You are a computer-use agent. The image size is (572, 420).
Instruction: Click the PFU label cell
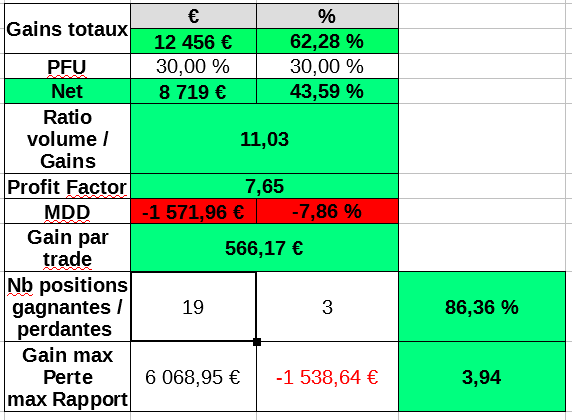[x=67, y=66]
